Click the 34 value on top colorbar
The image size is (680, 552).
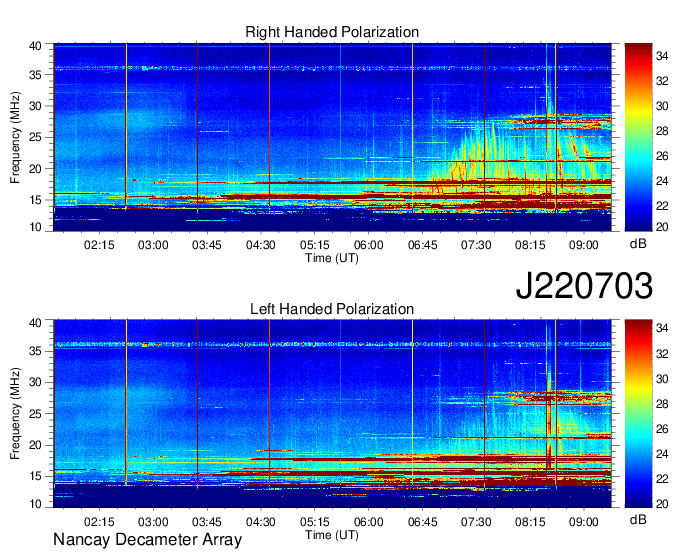[662, 56]
